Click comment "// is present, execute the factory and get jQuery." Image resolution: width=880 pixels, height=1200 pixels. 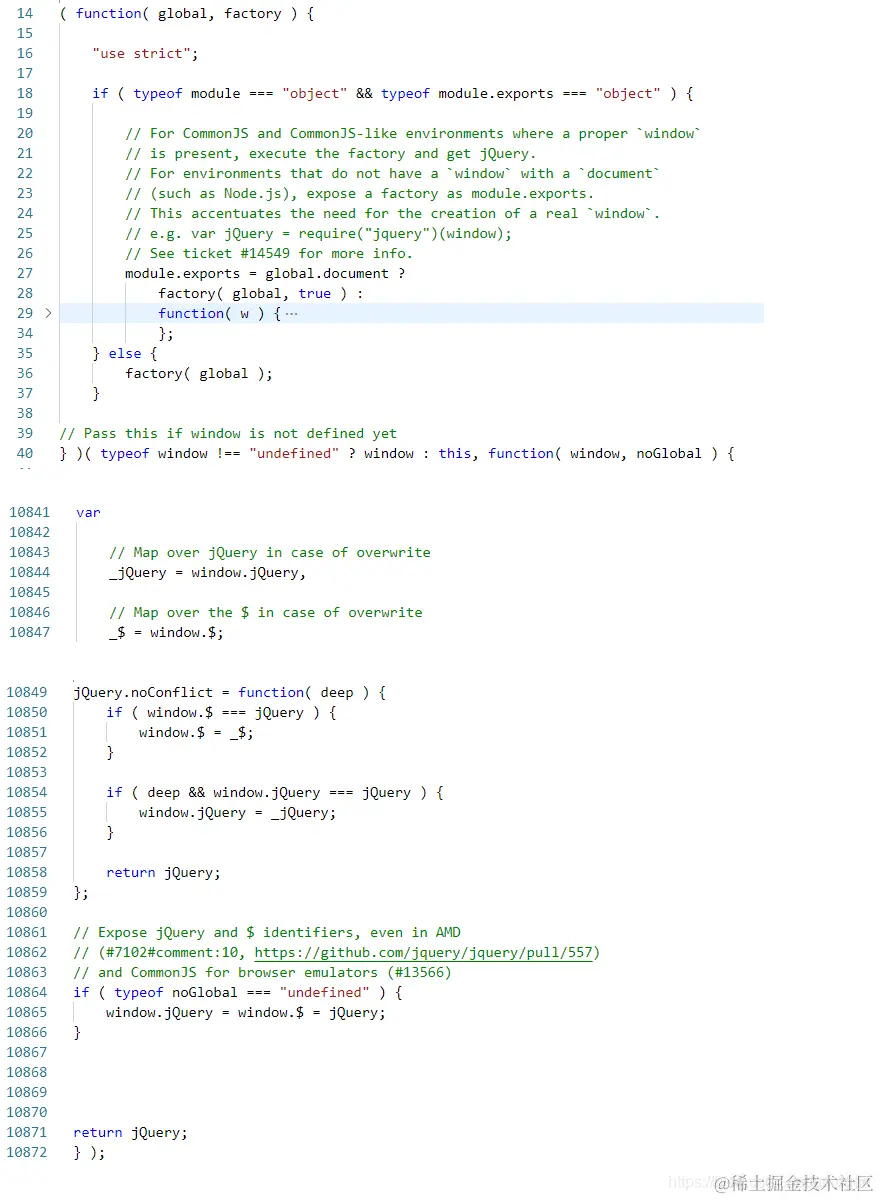coord(331,153)
